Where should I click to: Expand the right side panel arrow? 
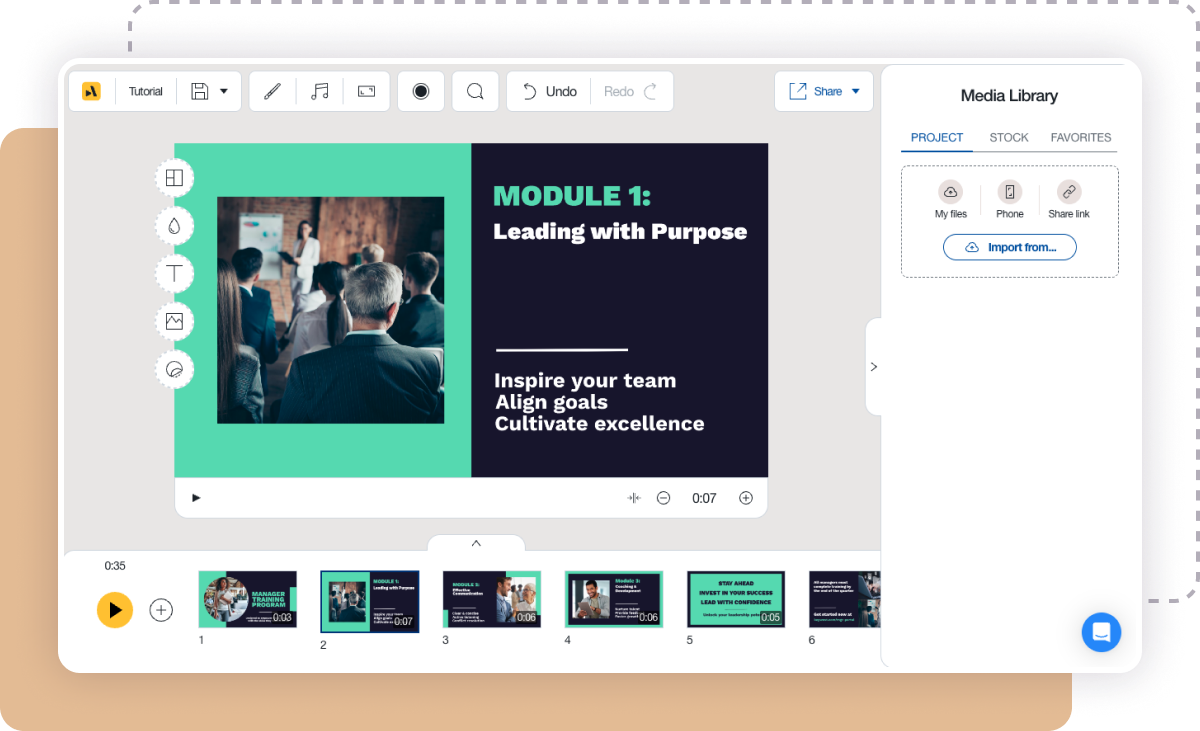874,366
